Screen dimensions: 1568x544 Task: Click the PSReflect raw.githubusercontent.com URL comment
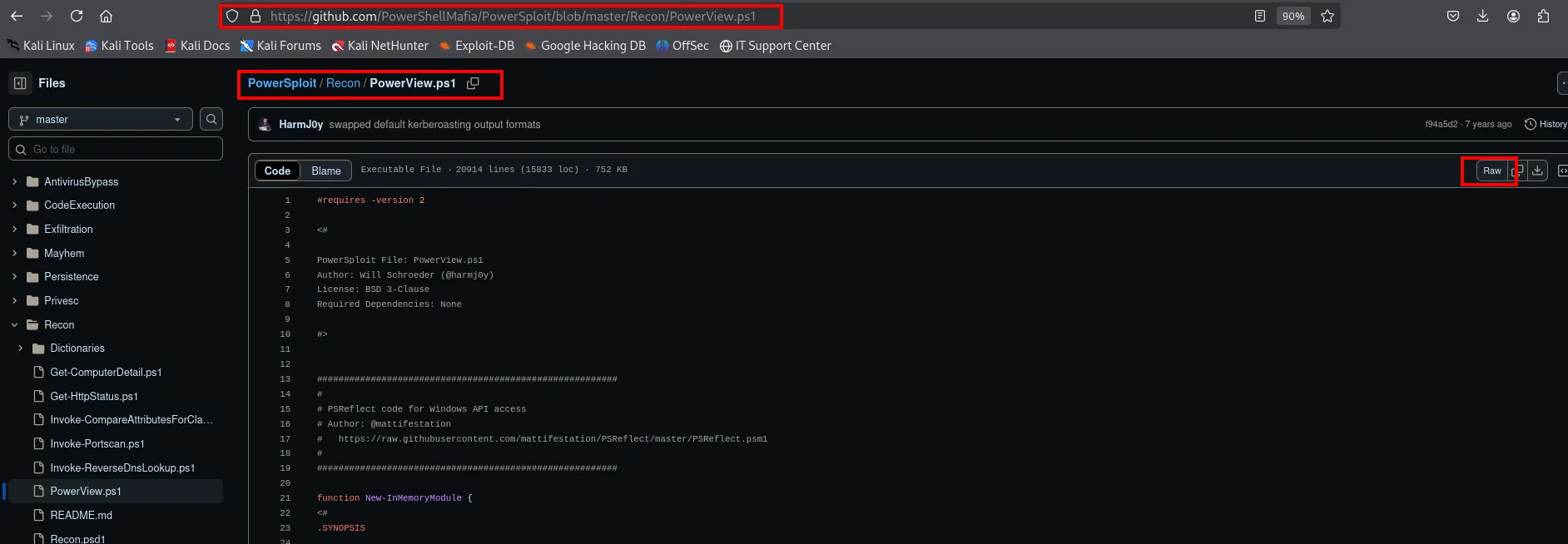pyautogui.click(x=553, y=438)
